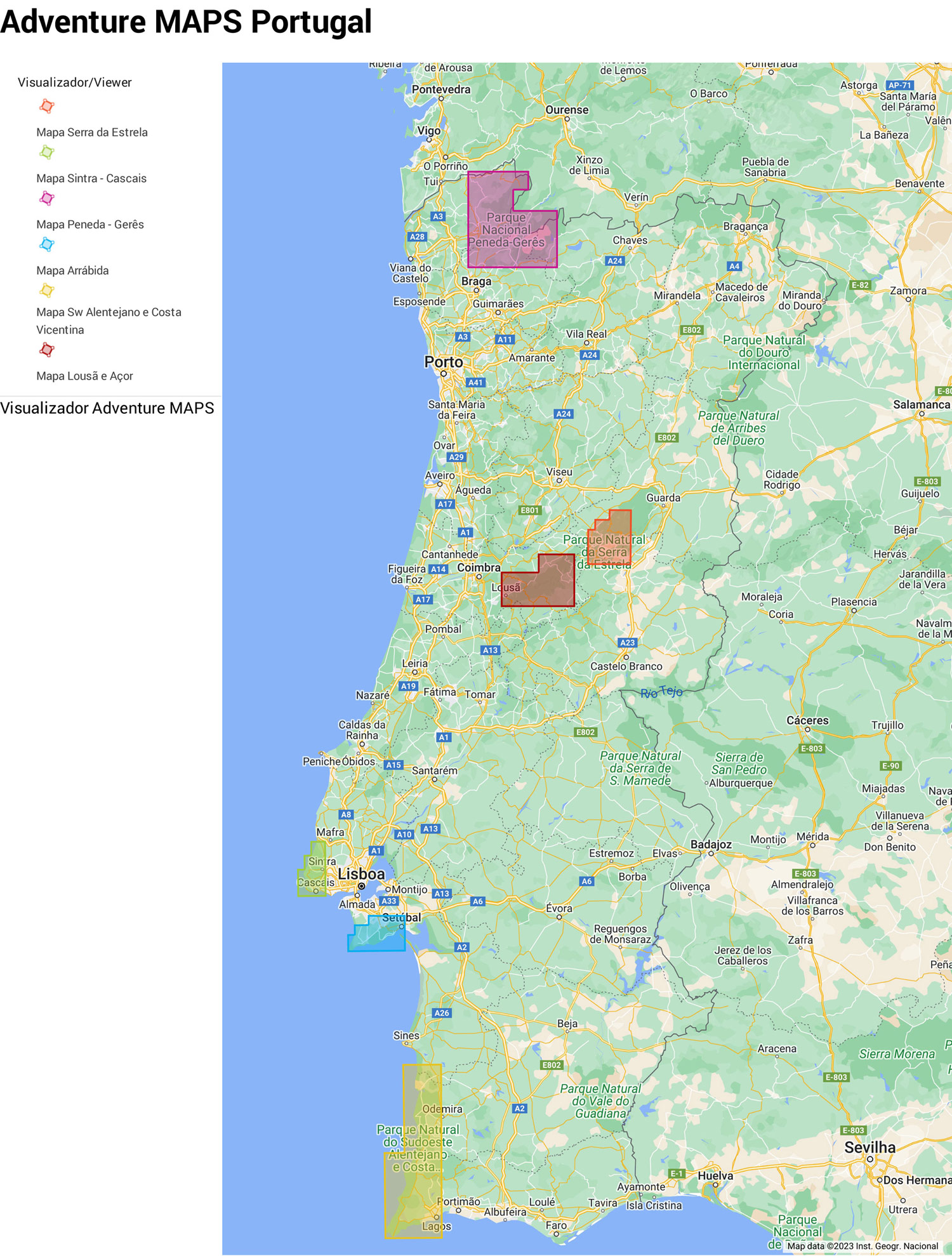This screenshot has width=952, height=1256.
Task: Open the Mapa Sintra - Cascais entry
Action: point(91,178)
